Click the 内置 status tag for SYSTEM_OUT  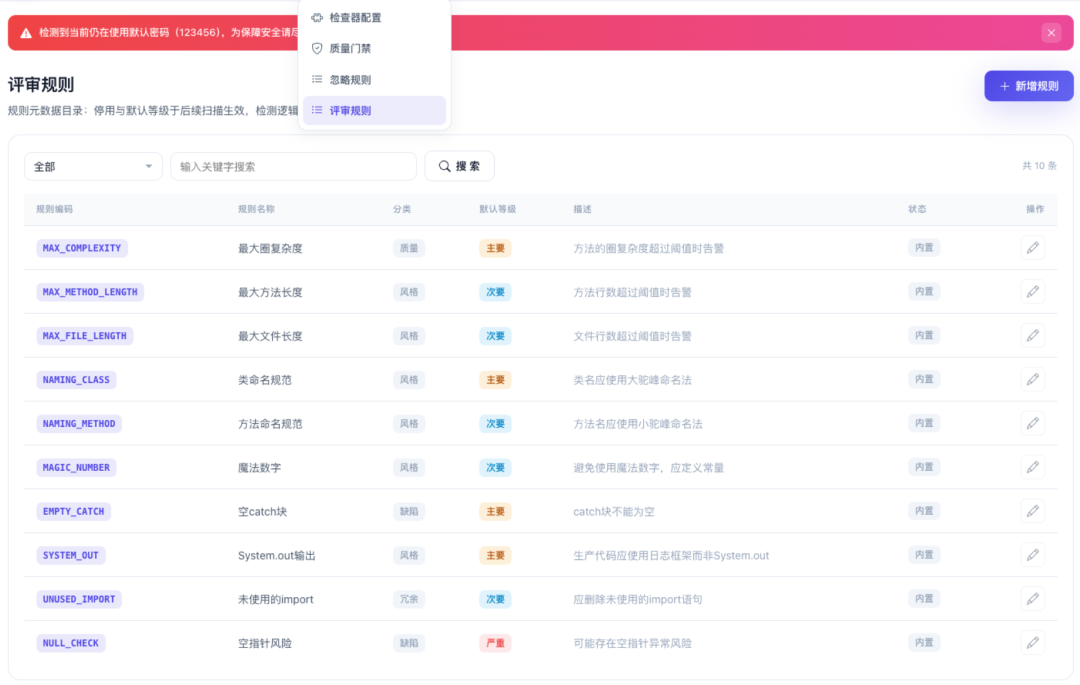click(x=924, y=555)
